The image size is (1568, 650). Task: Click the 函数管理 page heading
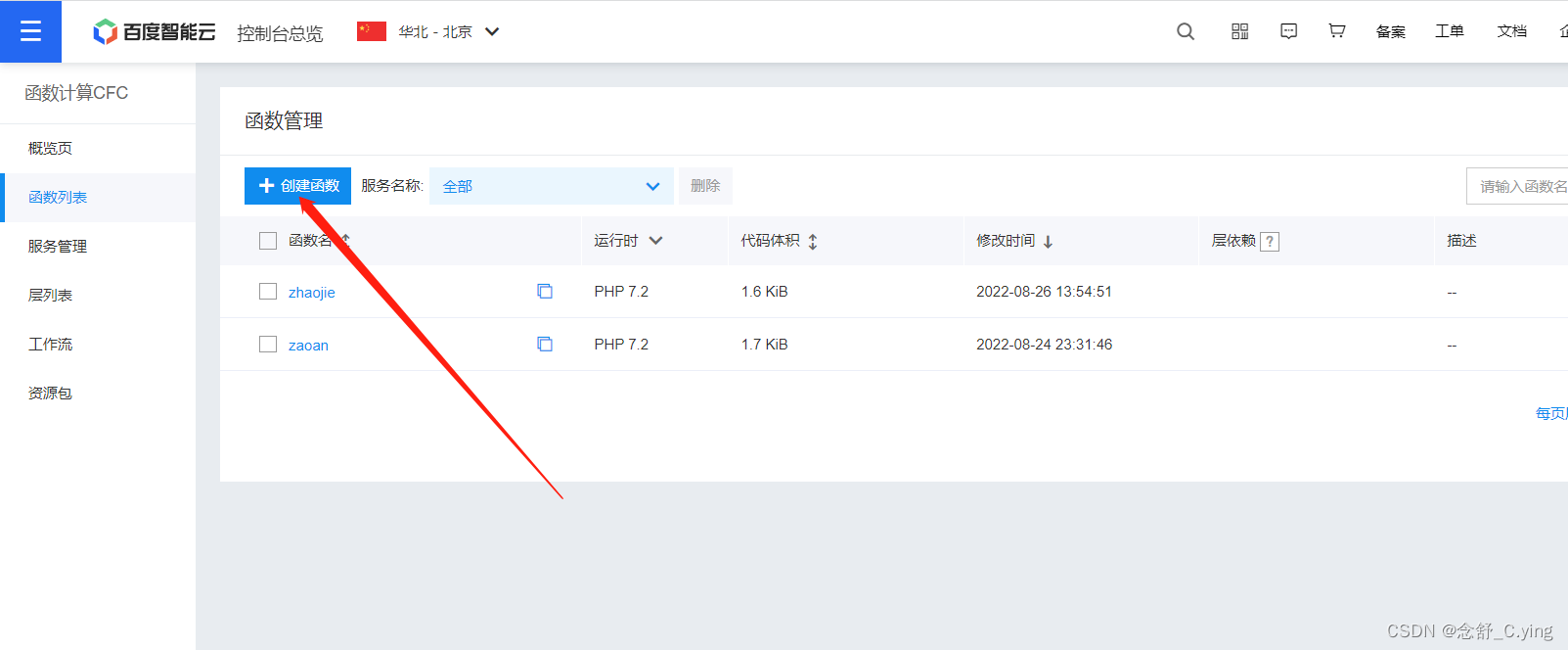click(284, 120)
